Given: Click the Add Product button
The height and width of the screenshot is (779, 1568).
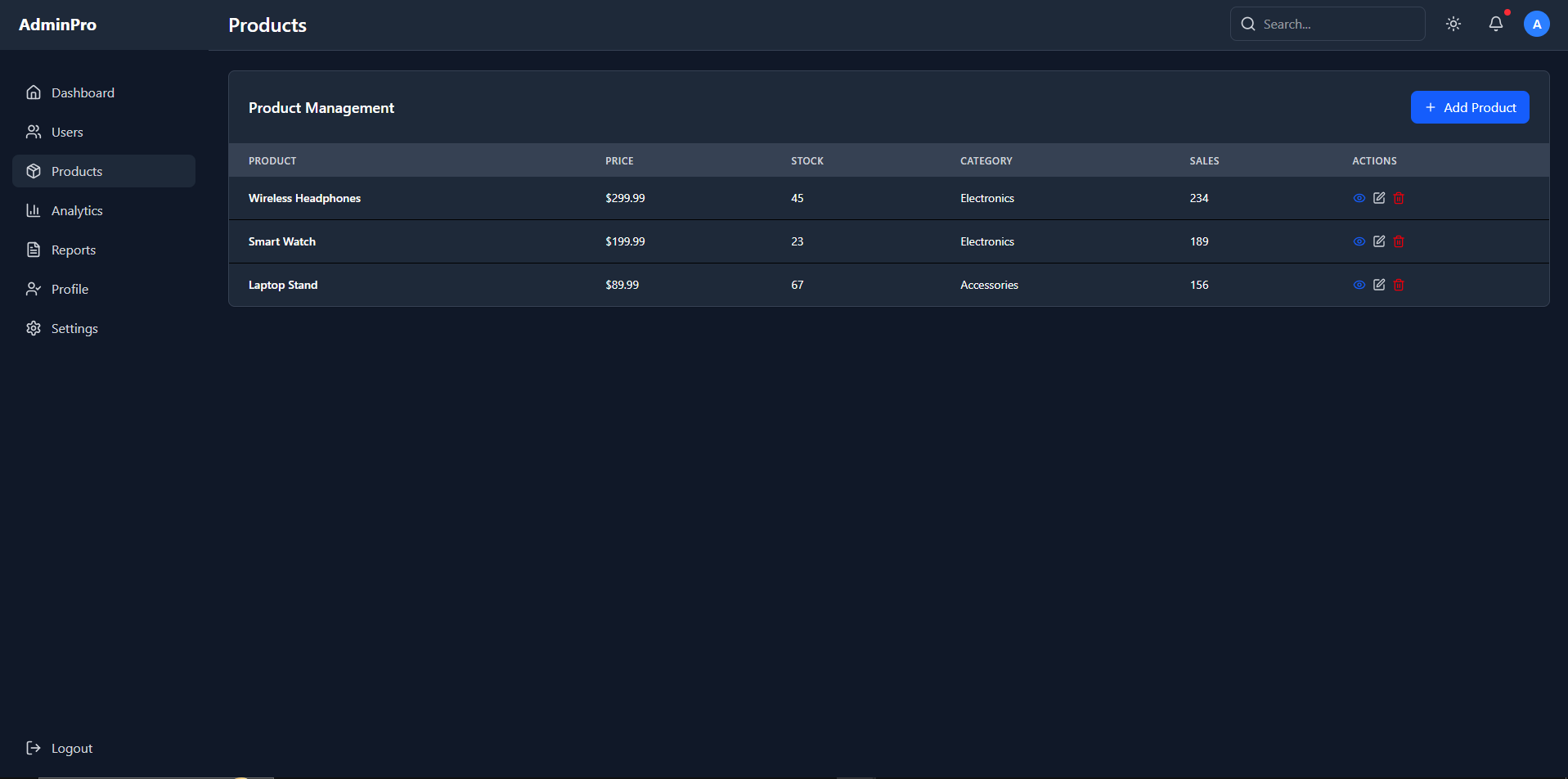Looking at the screenshot, I should coord(1469,107).
